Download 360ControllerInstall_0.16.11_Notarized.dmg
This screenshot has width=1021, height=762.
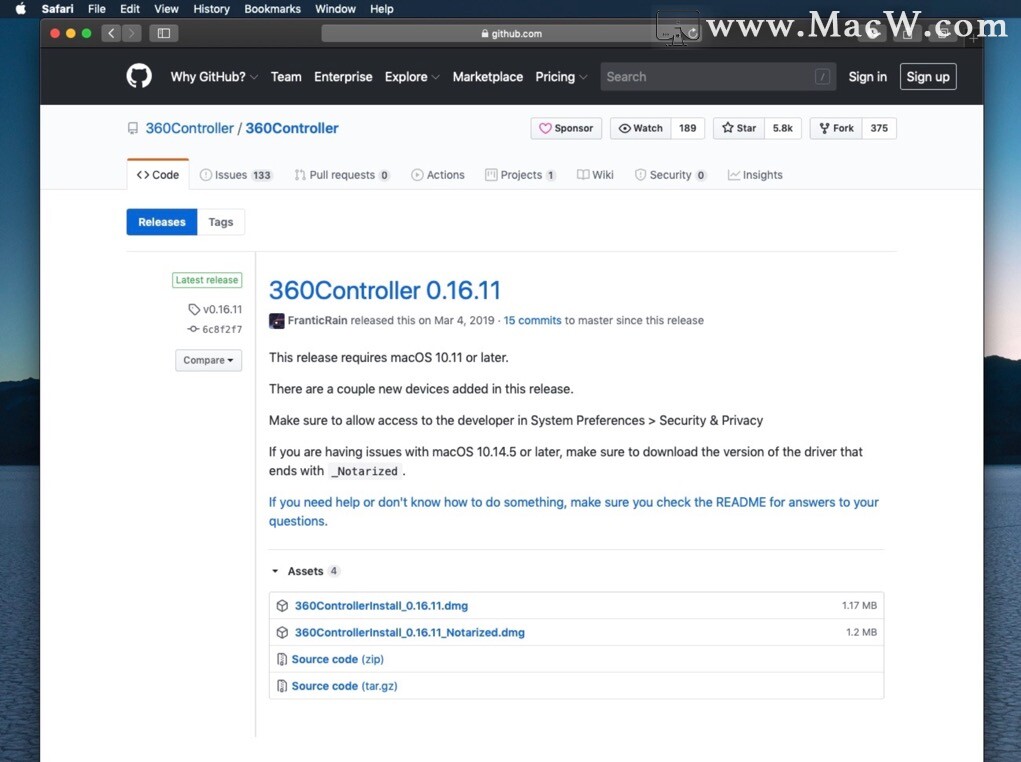click(x=410, y=632)
